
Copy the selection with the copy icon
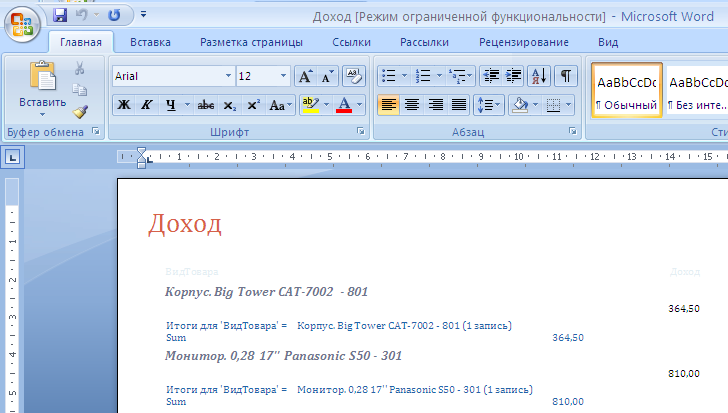pyautogui.click(x=79, y=90)
